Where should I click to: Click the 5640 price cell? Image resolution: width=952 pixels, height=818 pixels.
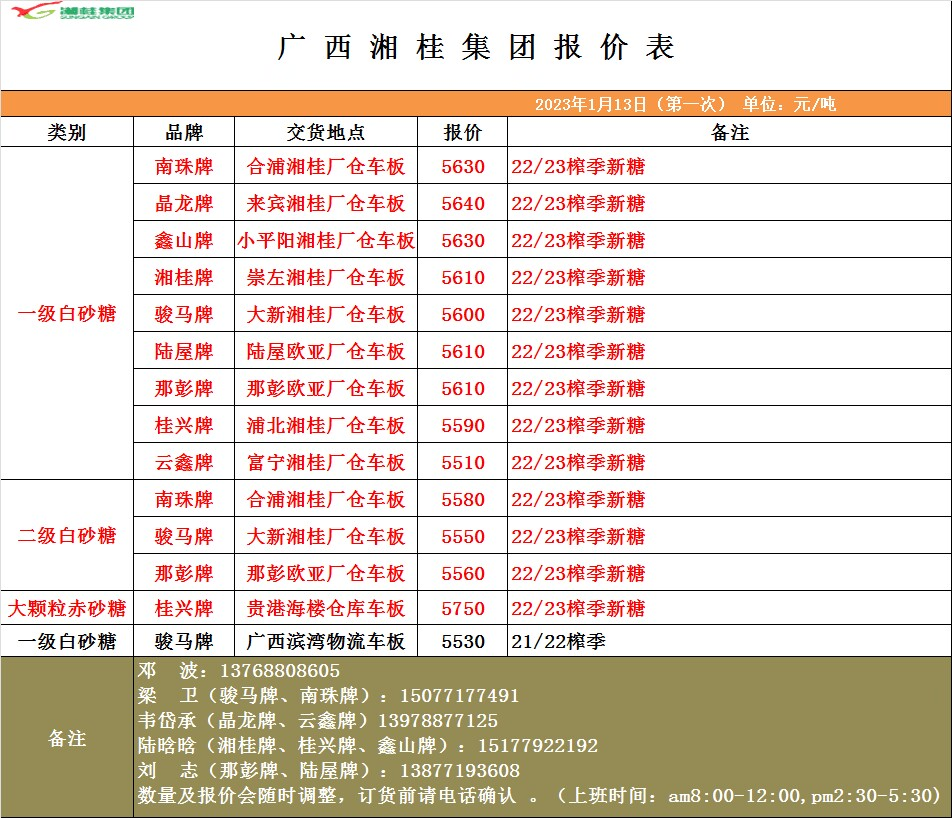pos(462,204)
